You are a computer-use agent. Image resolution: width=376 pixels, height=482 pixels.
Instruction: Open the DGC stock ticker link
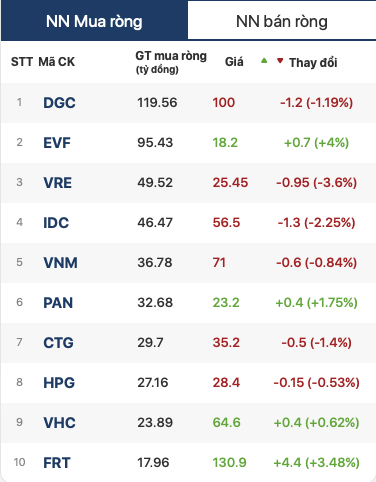pos(59,103)
